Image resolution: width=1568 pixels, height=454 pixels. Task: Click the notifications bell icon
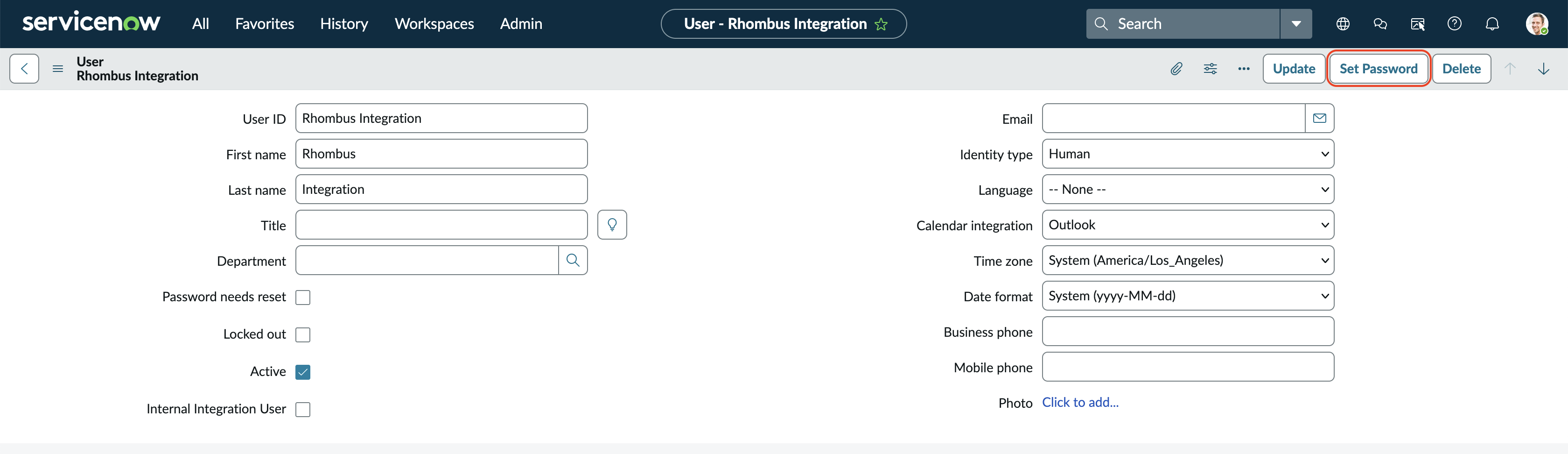[1492, 24]
